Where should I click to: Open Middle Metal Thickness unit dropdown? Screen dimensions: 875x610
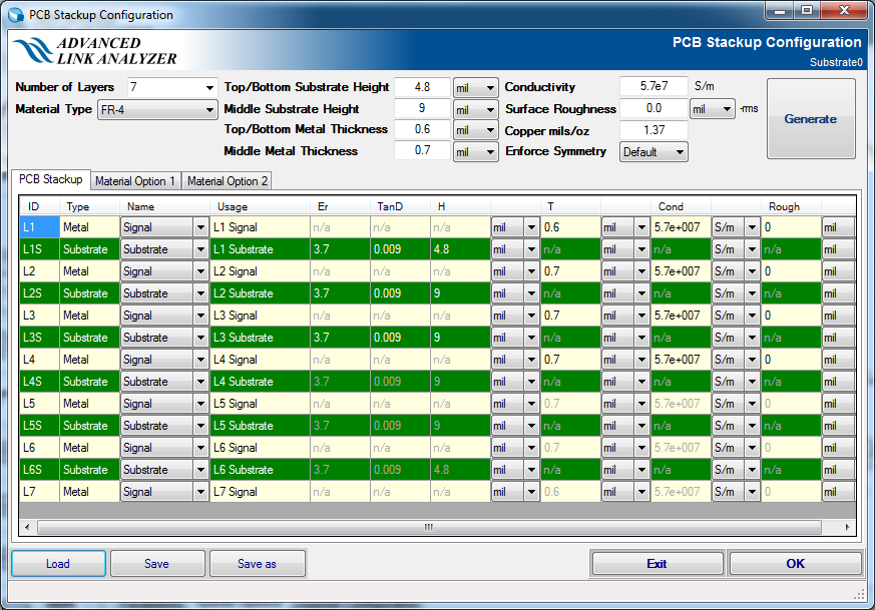[x=475, y=152]
